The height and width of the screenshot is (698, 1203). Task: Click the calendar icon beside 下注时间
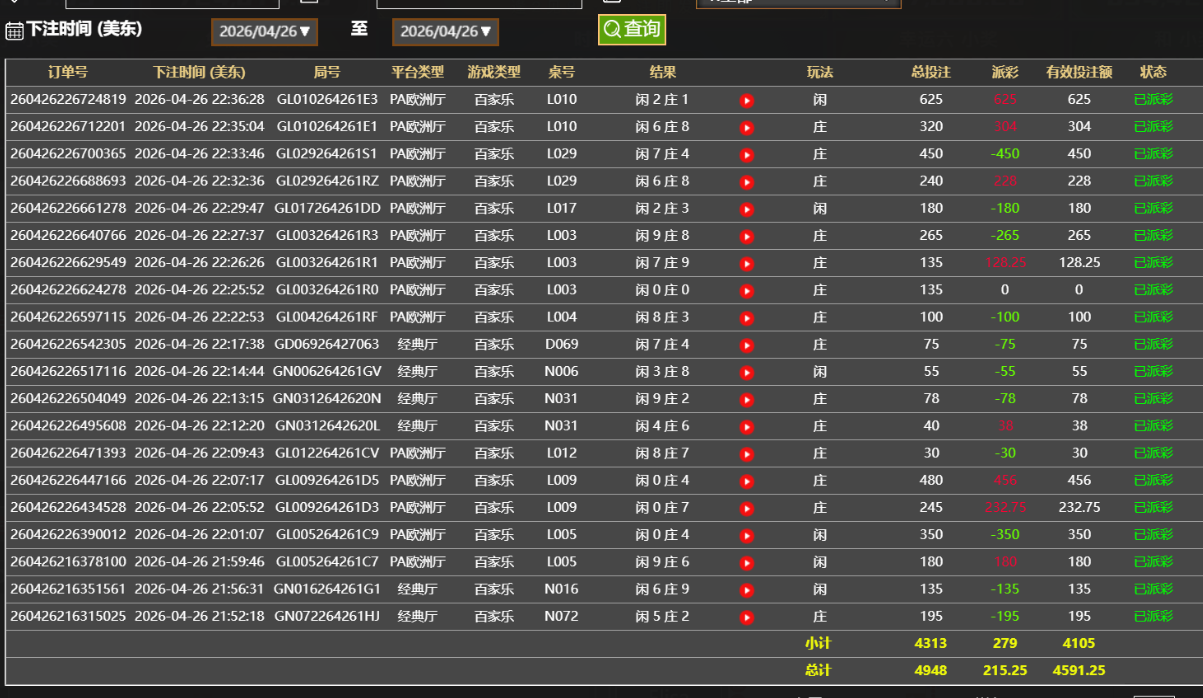14,31
